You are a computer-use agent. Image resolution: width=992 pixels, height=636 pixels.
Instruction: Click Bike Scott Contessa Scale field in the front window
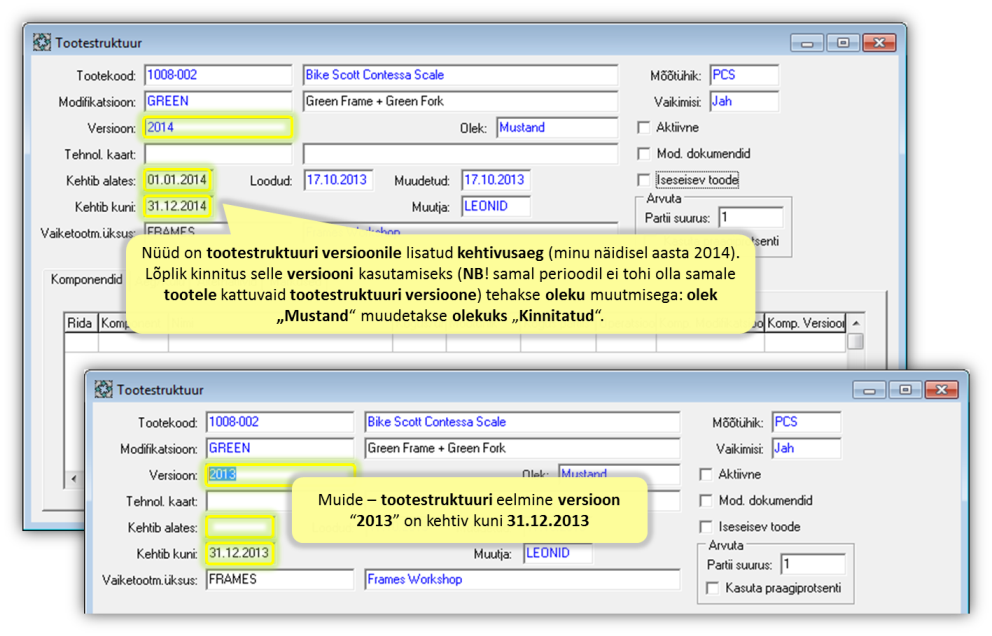(x=523, y=422)
